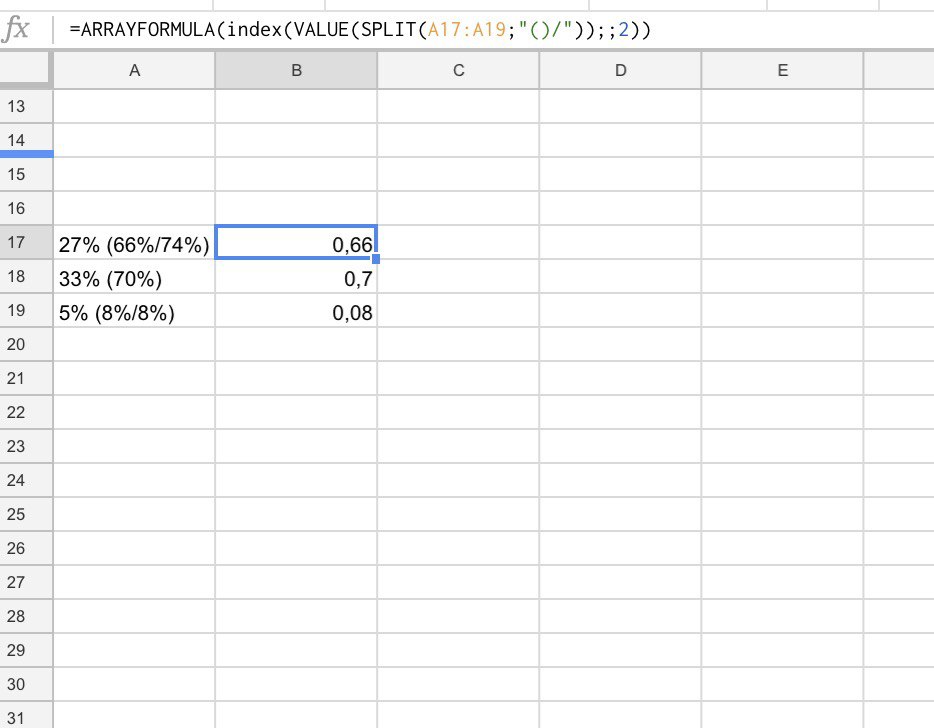Select row 17 header

pos(26,242)
